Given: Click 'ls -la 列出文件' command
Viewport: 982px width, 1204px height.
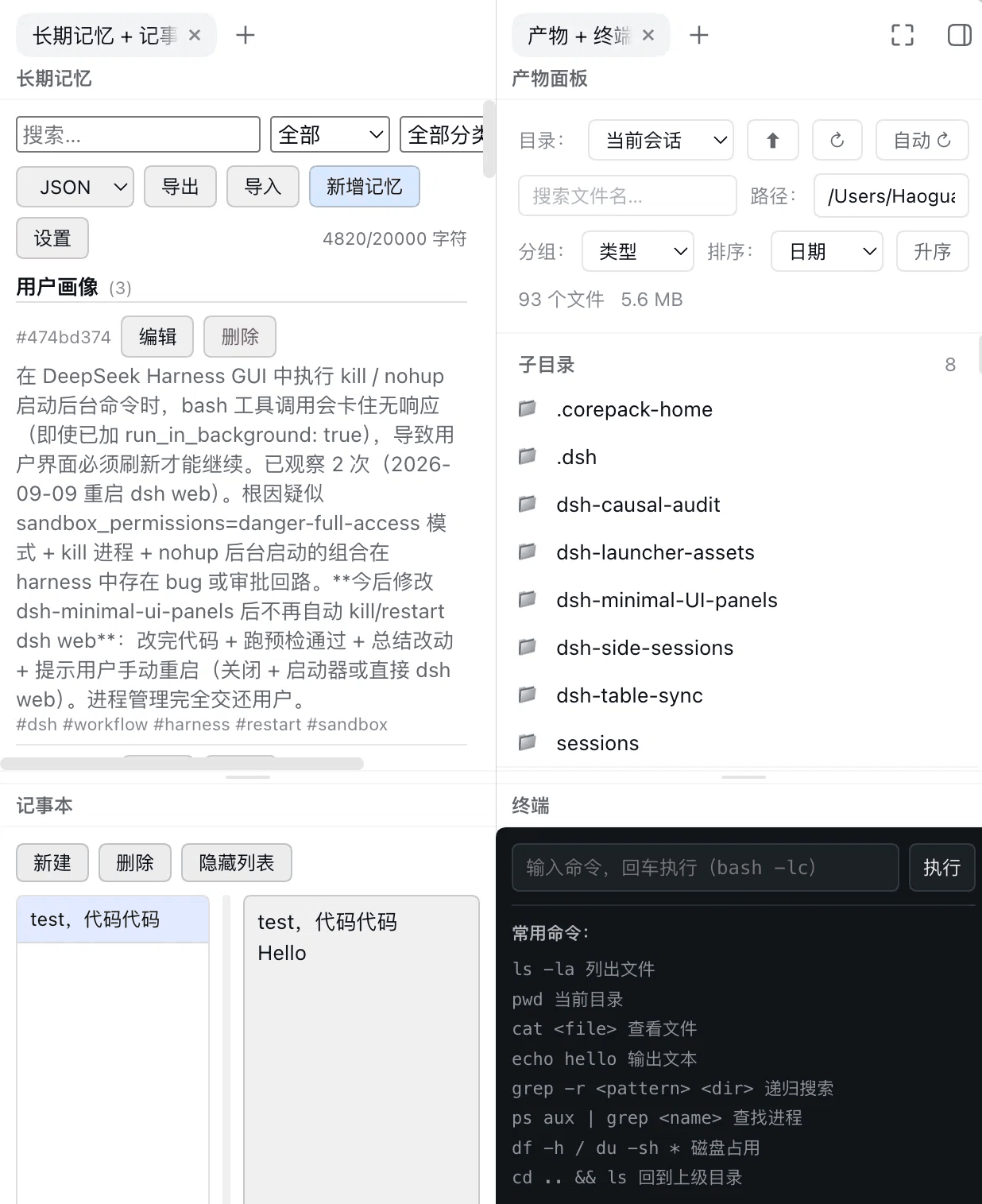Looking at the screenshot, I should tap(583, 969).
